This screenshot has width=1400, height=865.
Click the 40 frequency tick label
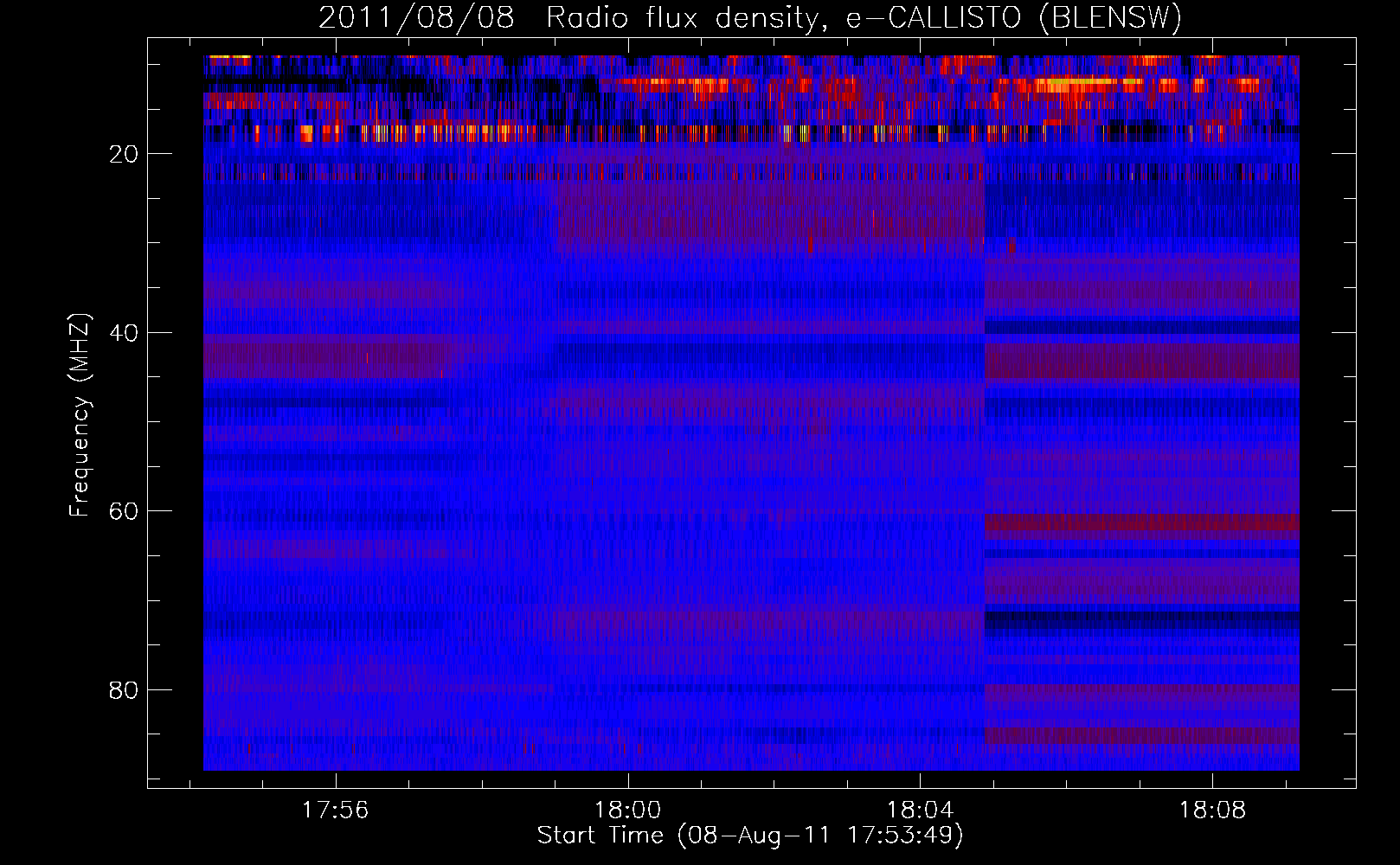tap(124, 333)
